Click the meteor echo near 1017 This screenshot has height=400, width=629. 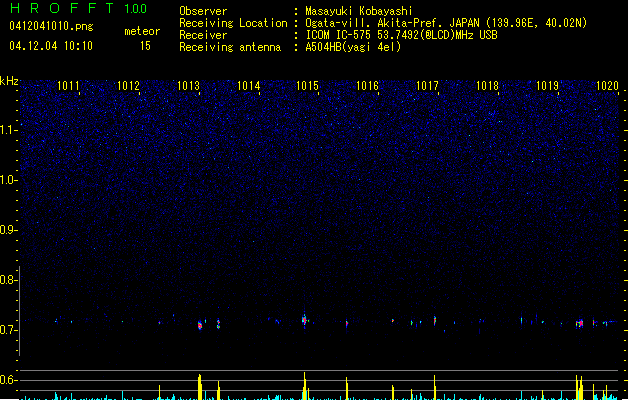click(435, 321)
